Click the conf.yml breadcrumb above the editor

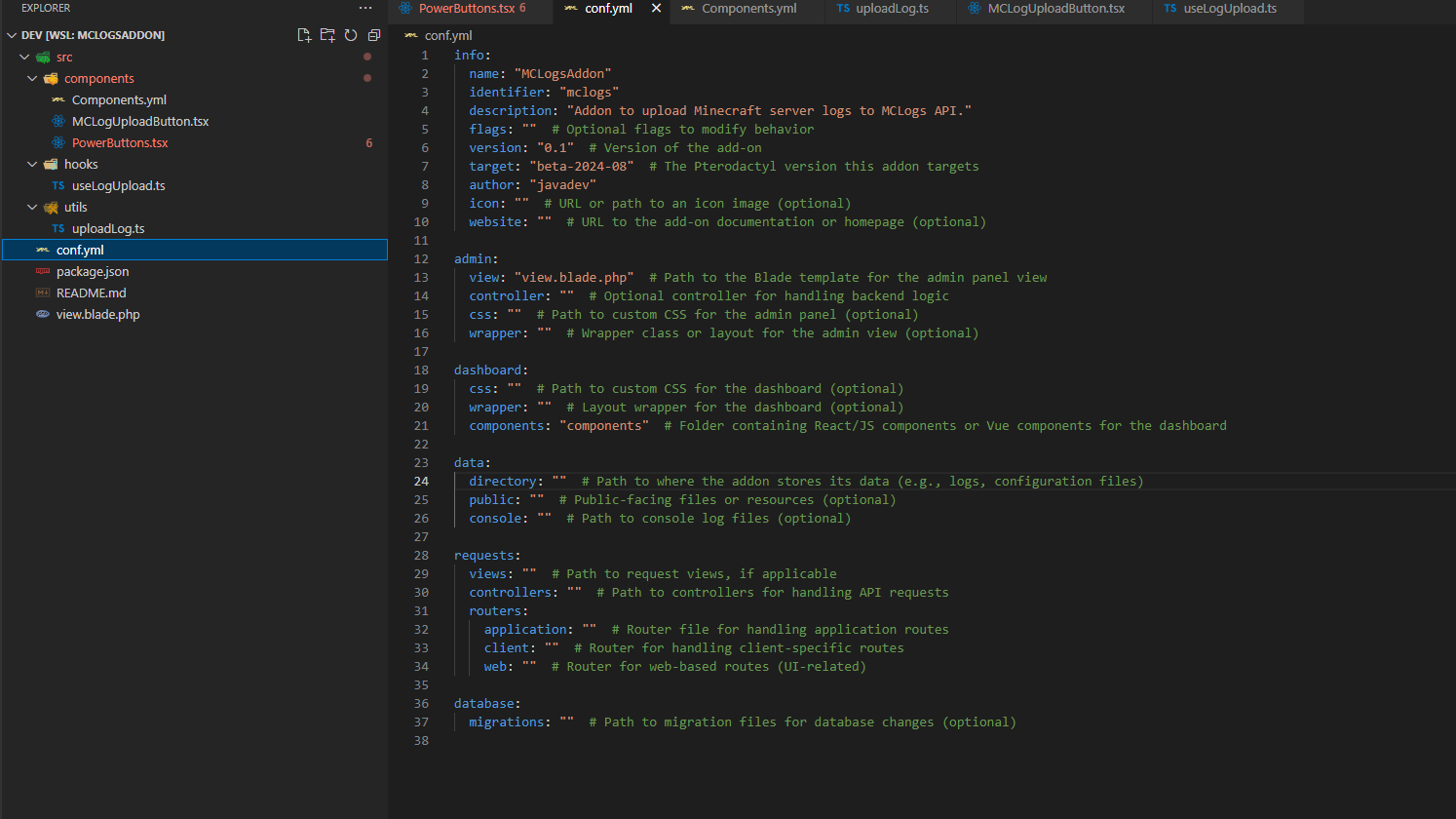coord(448,35)
